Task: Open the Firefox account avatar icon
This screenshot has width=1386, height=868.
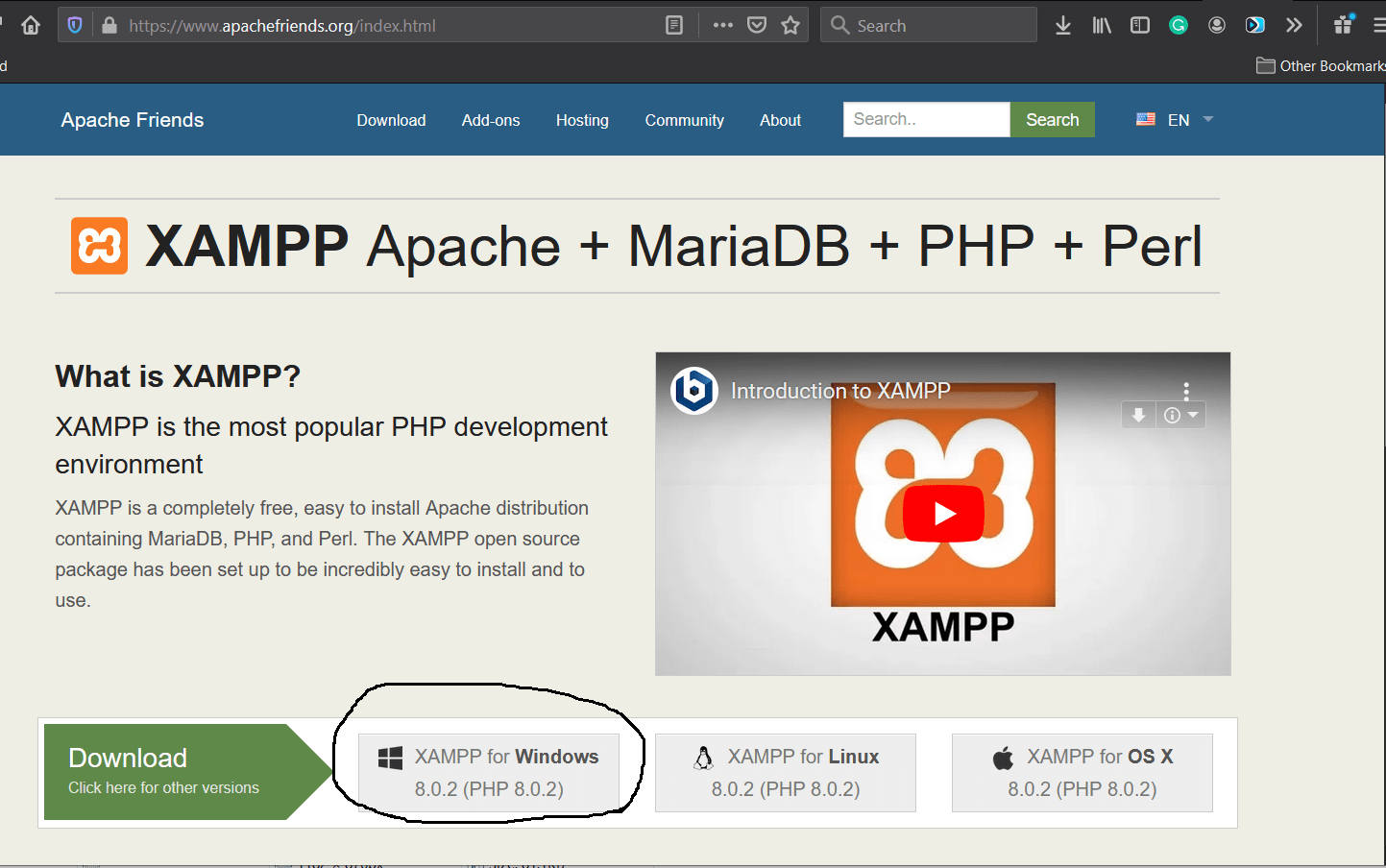Action: coord(1217,25)
